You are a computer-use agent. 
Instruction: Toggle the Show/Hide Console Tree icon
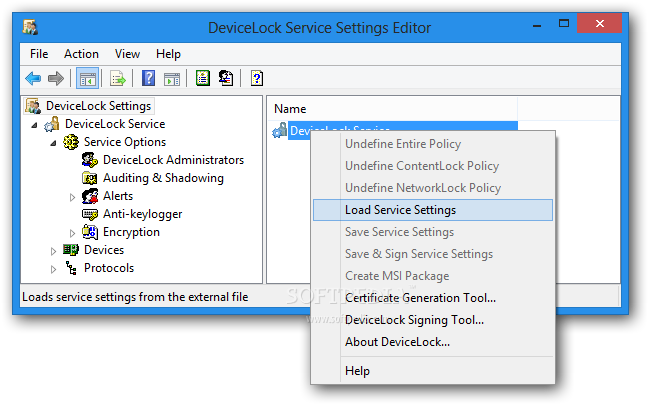[87, 78]
